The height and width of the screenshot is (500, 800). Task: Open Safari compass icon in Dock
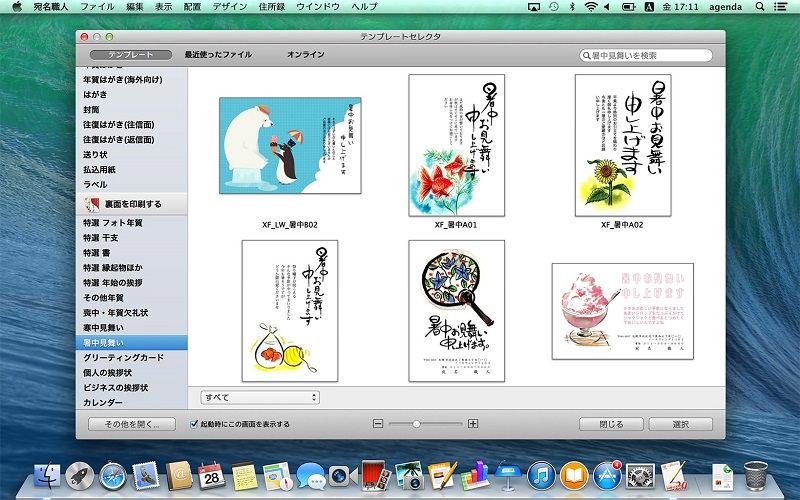tap(113, 477)
